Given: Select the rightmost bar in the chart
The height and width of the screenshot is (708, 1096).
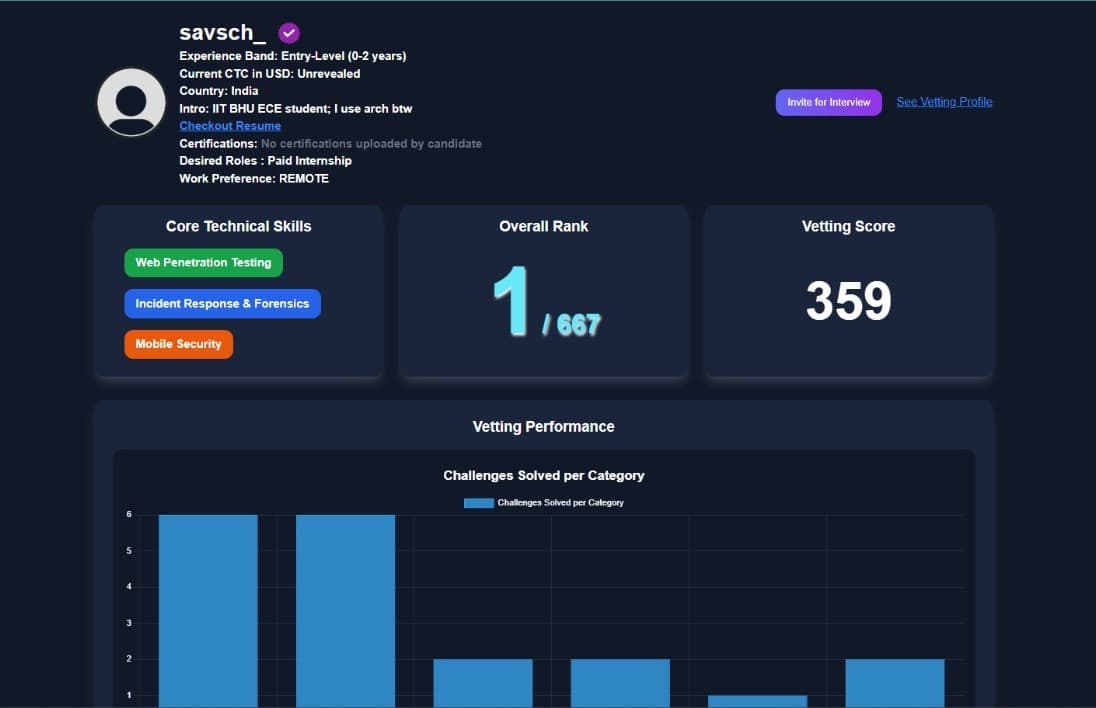Looking at the screenshot, I should [x=895, y=683].
